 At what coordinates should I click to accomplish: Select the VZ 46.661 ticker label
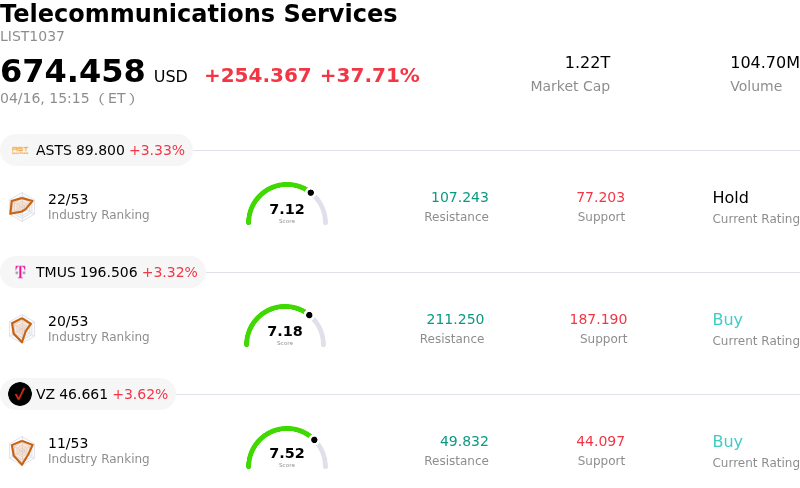(x=72, y=394)
